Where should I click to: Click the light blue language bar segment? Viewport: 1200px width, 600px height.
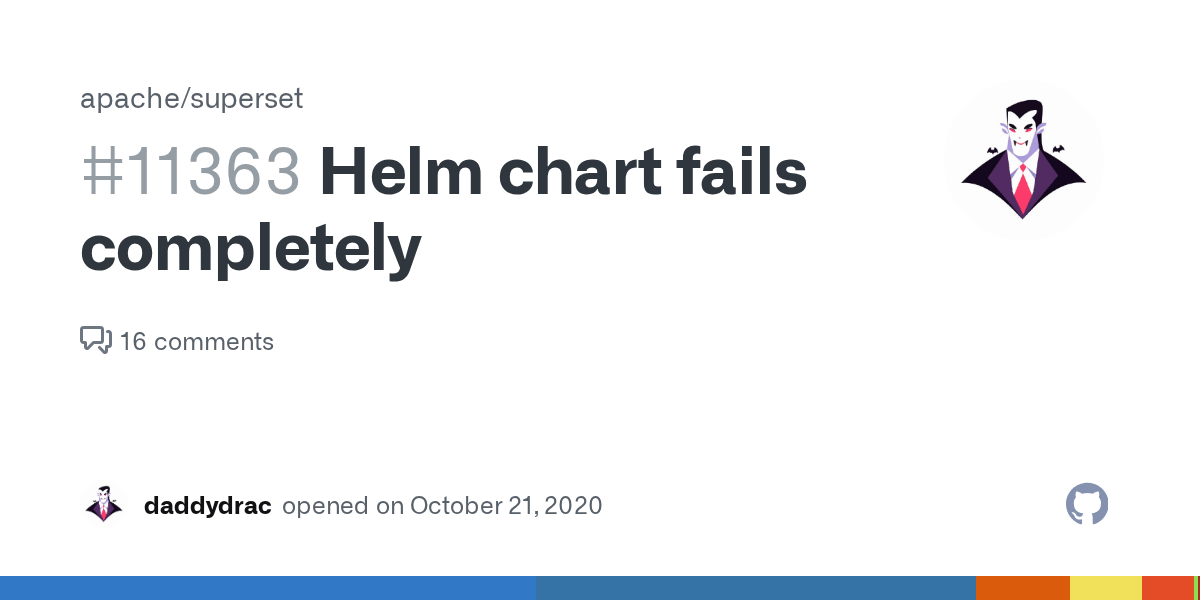267,588
